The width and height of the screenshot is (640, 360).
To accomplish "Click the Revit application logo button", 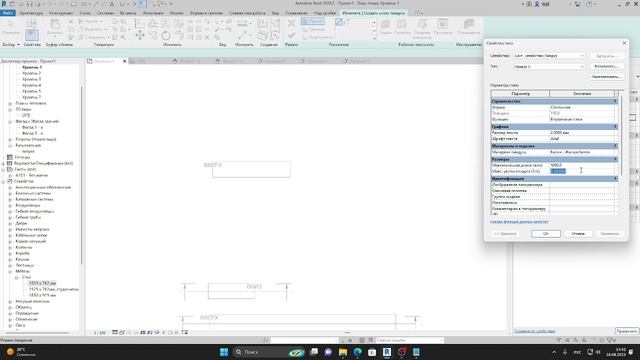I will [x=4, y=4].
